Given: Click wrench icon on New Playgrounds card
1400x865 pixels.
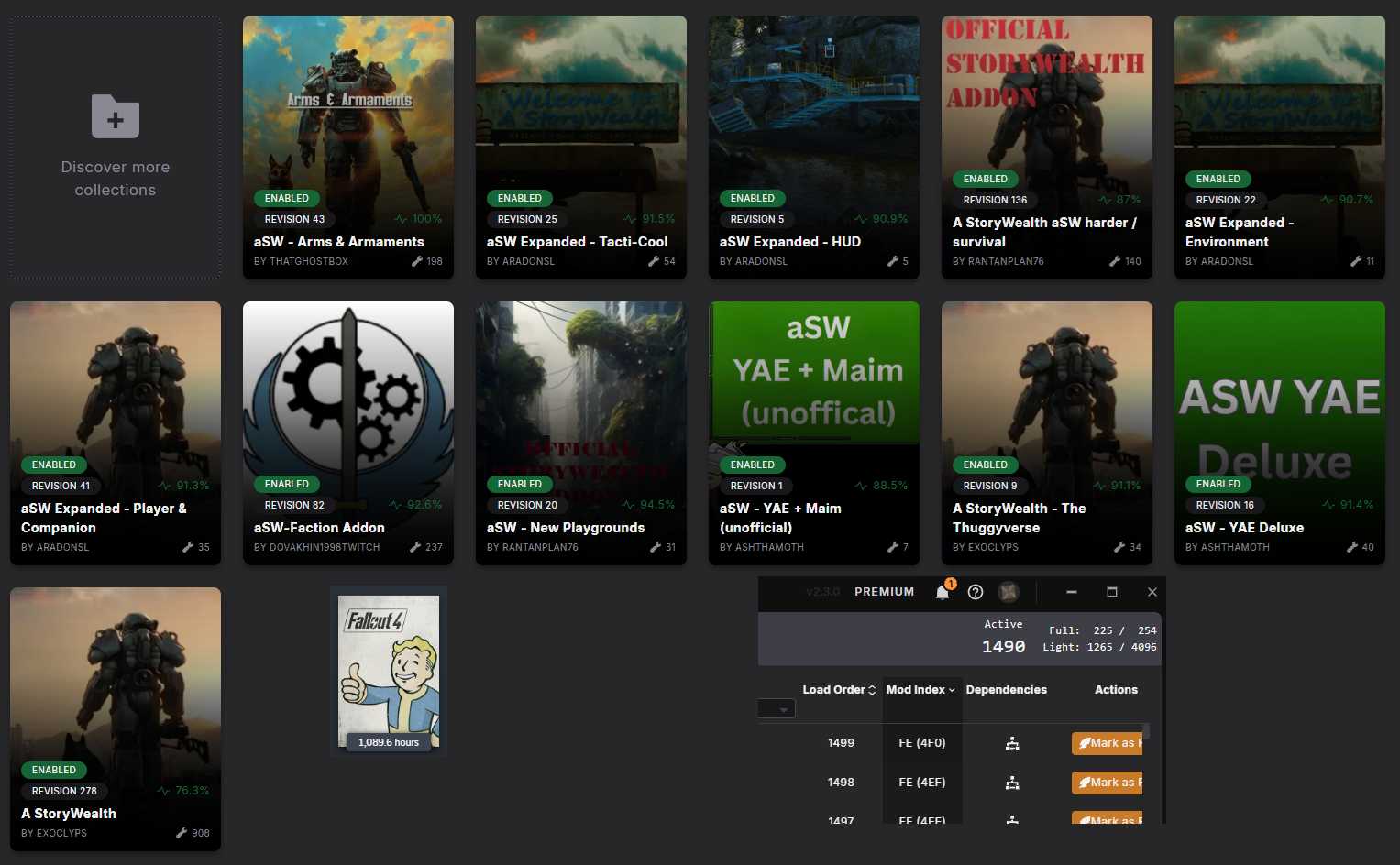Looking at the screenshot, I should pos(656,547).
